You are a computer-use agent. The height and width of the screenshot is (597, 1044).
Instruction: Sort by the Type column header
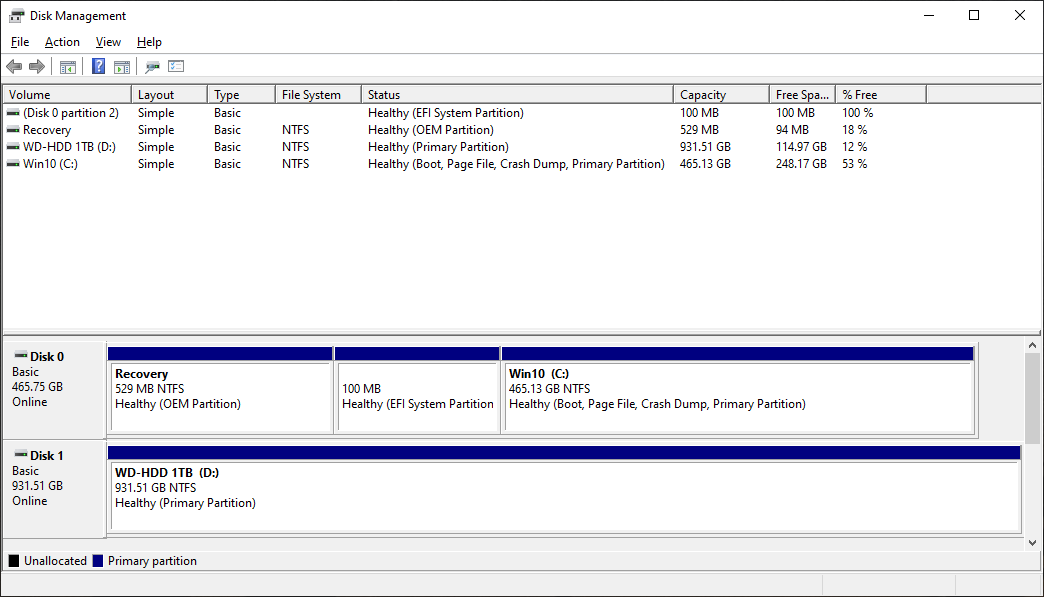pos(241,95)
